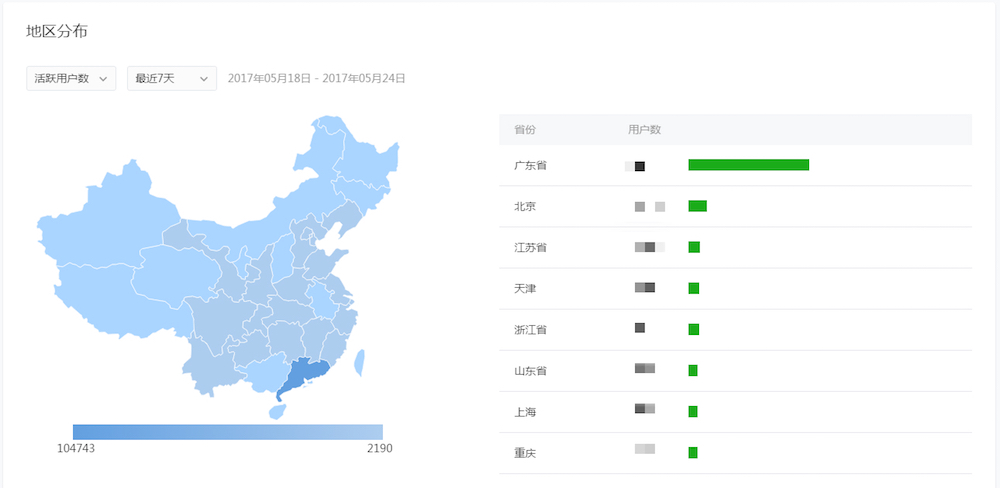The height and width of the screenshot is (488, 1000).
Task: Select the 上海 table row label
Action: (x=525, y=412)
